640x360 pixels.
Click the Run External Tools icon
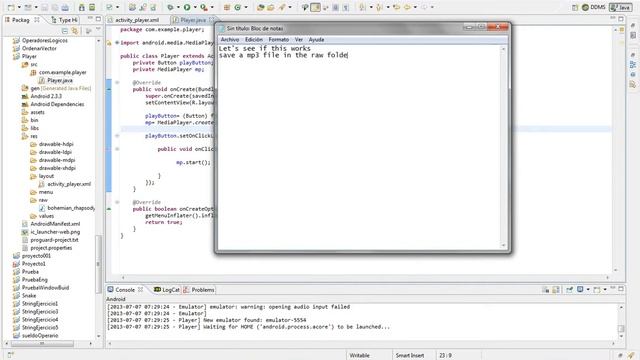point(204,7)
